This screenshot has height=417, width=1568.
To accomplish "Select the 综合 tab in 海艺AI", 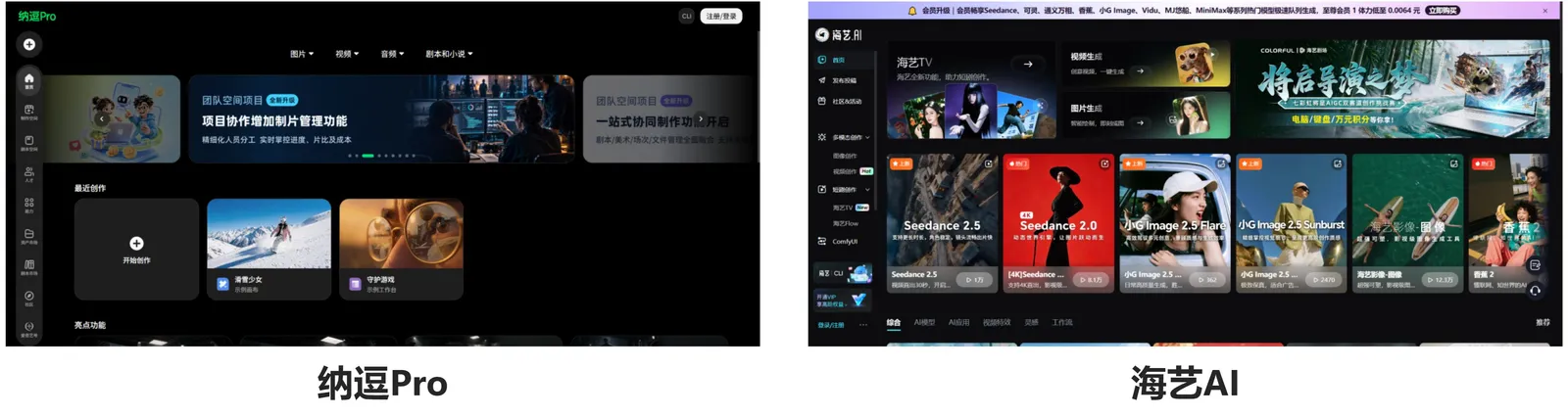I will pyautogui.click(x=894, y=323).
